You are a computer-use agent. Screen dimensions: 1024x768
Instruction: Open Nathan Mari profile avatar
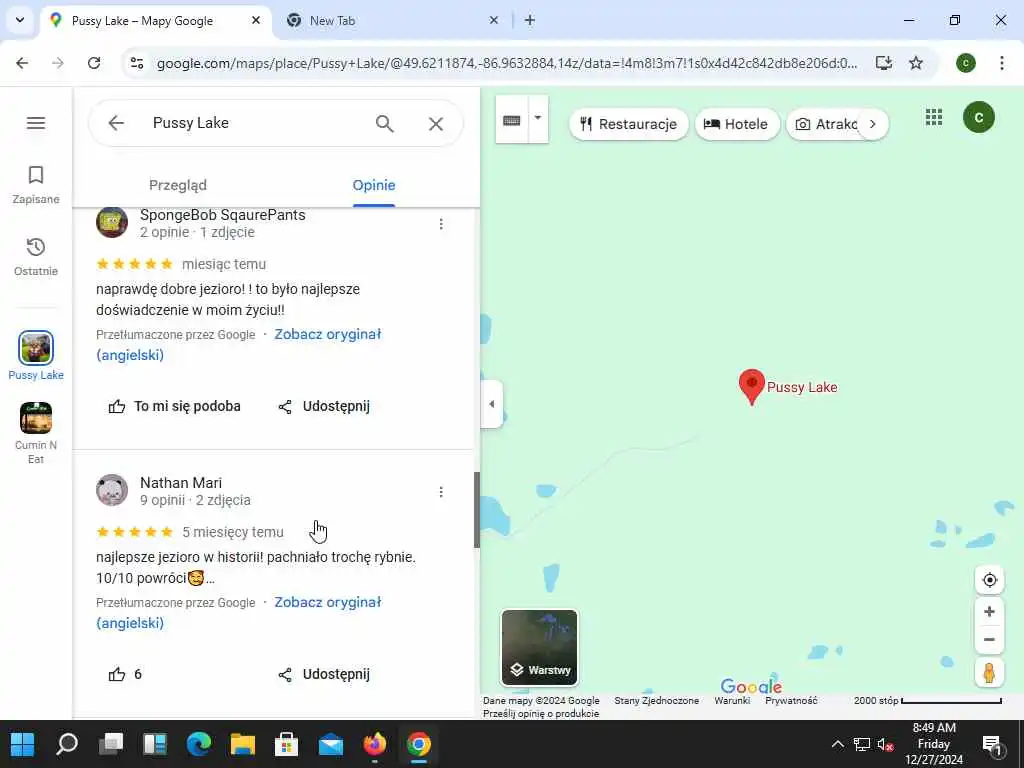(x=112, y=490)
